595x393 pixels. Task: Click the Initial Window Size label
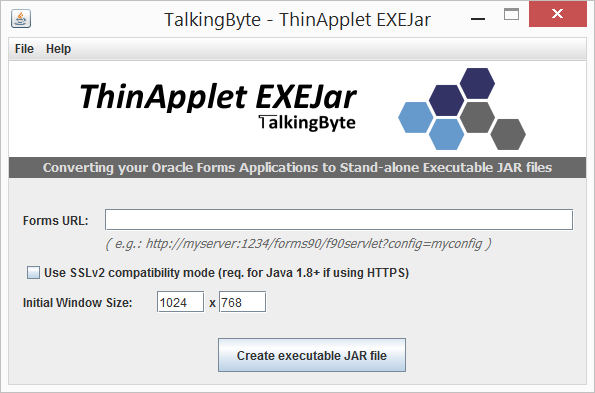click(x=77, y=303)
